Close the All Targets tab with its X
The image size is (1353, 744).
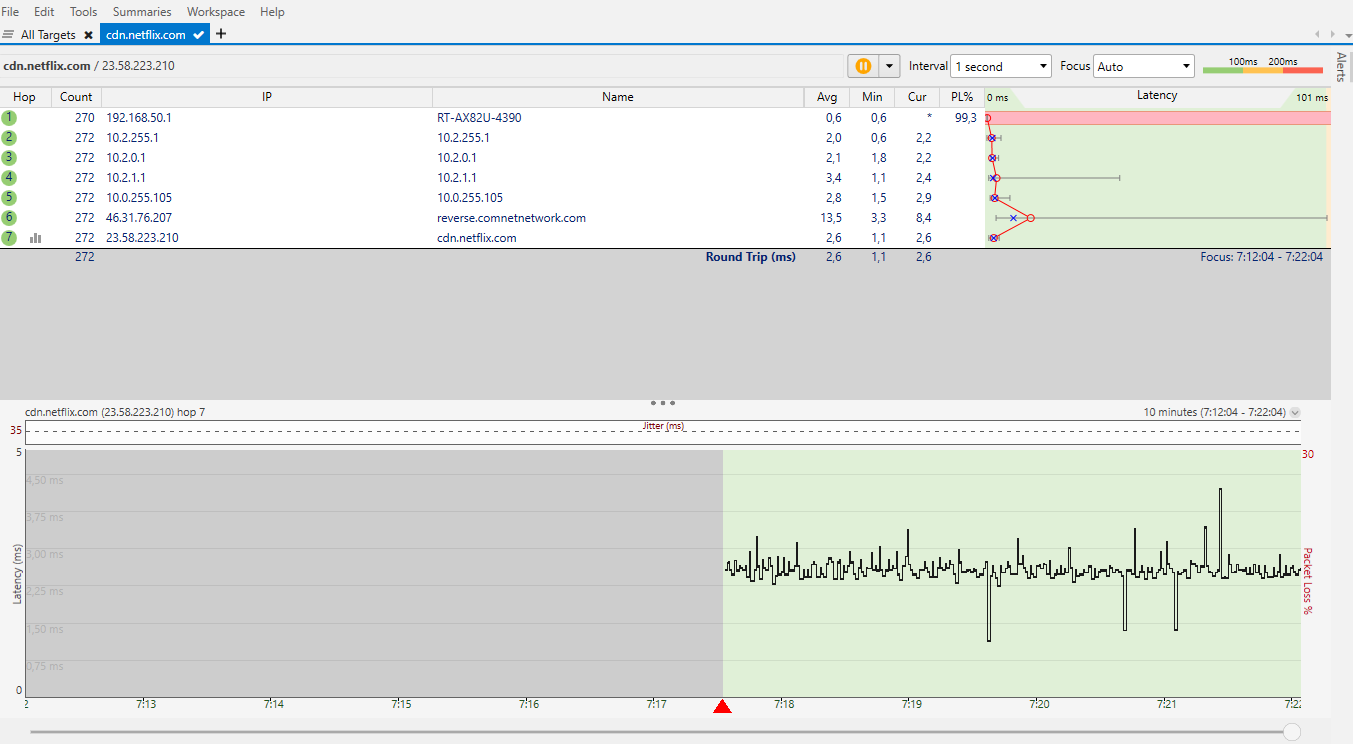click(x=88, y=35)
